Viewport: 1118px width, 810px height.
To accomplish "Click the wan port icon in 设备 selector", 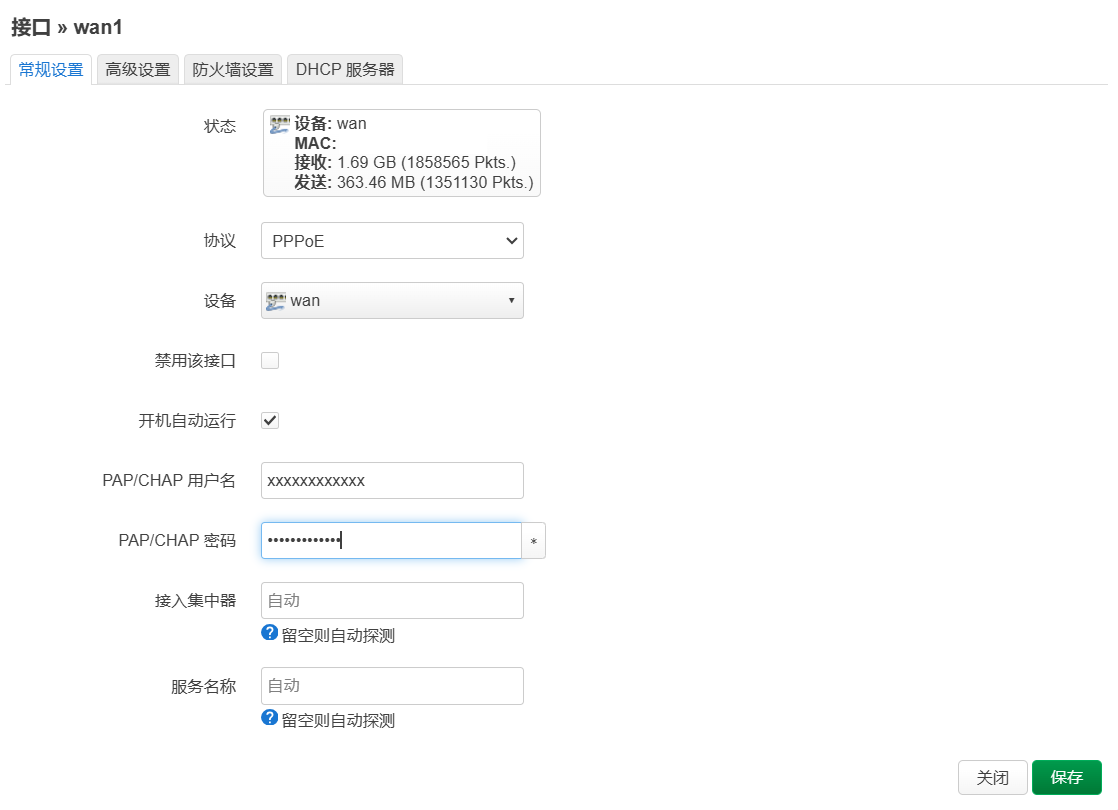I will click(277, 300).
